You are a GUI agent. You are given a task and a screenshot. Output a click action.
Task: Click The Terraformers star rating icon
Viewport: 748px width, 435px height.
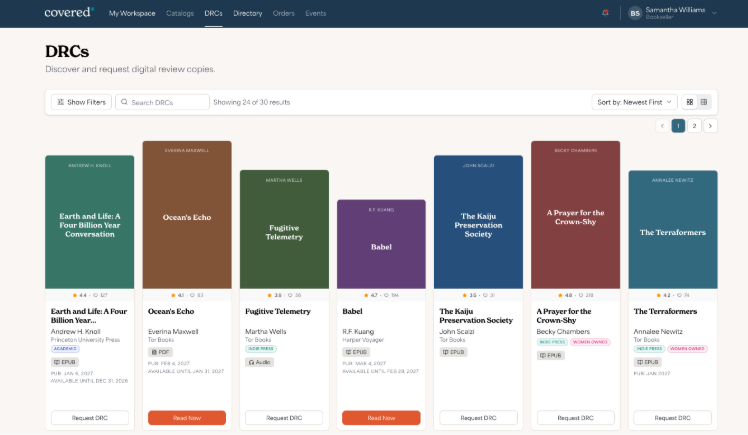pyautogui.click(x=658, y=295)
